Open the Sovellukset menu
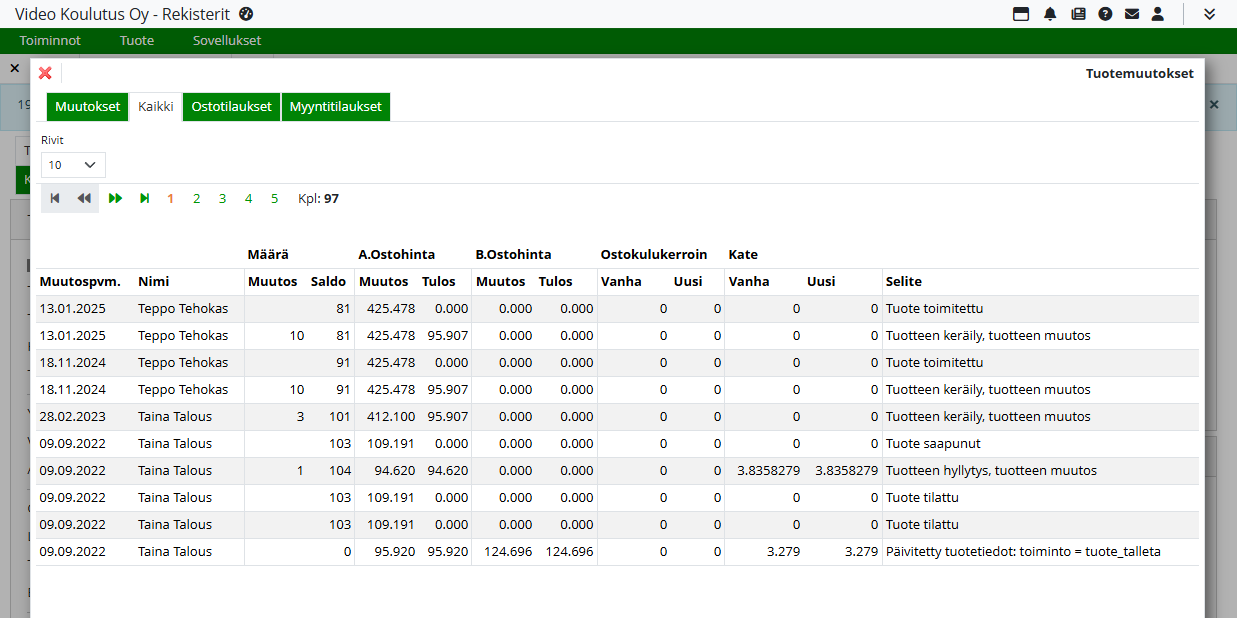 [x=227, y=41]
